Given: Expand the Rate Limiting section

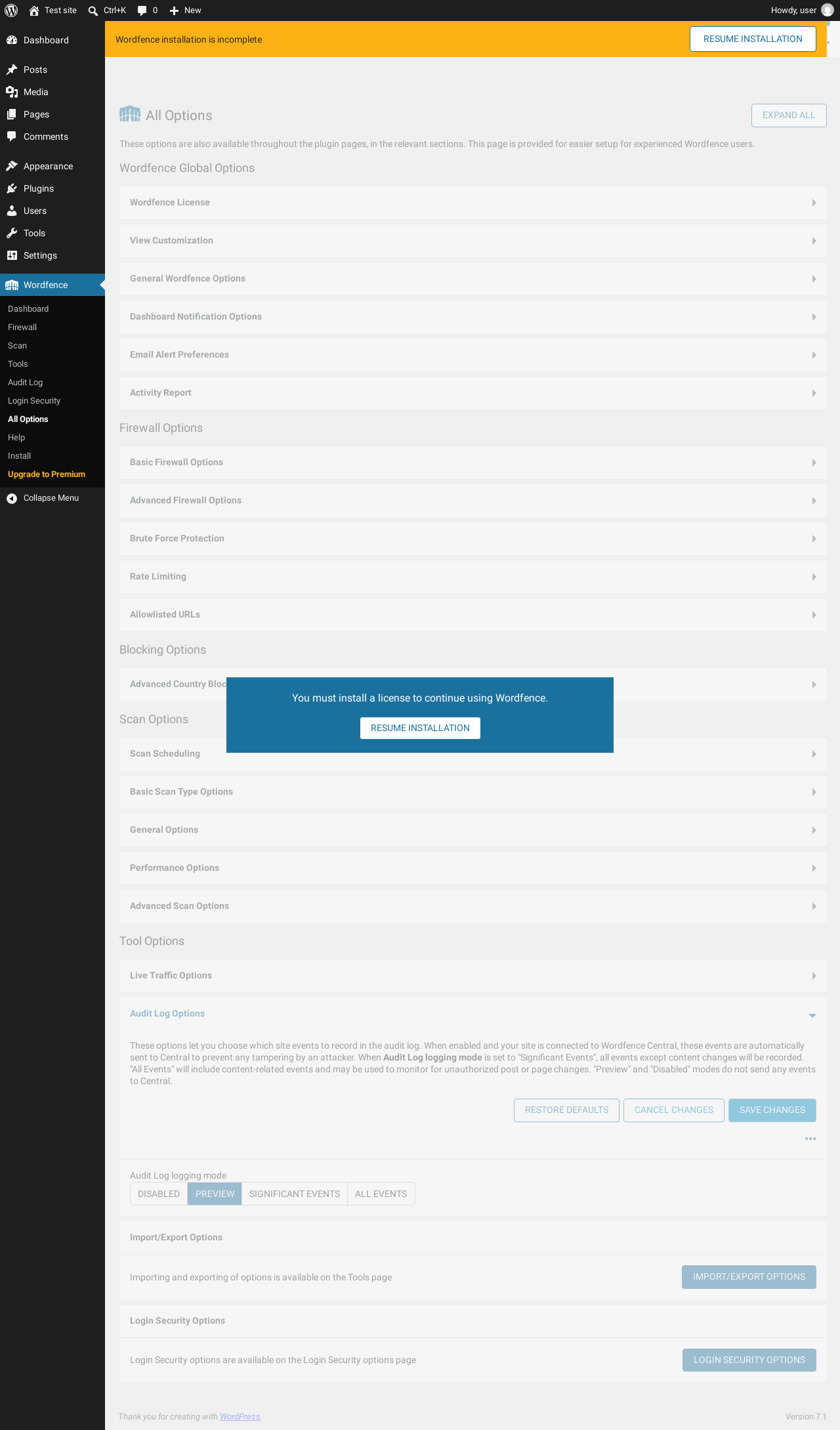Looking at the screenshot, I should point(472,577).
